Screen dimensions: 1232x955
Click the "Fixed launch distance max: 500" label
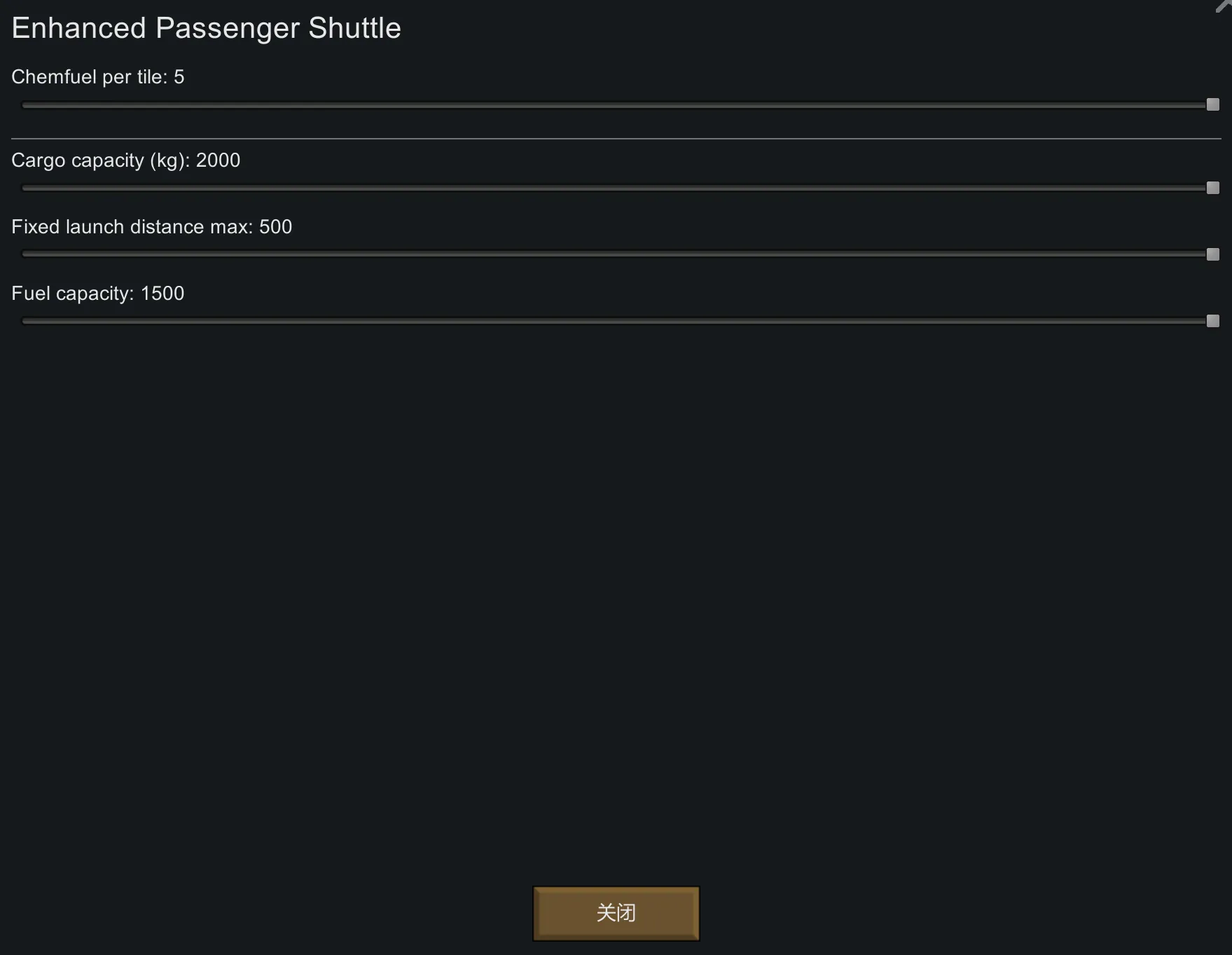[151, 227]
